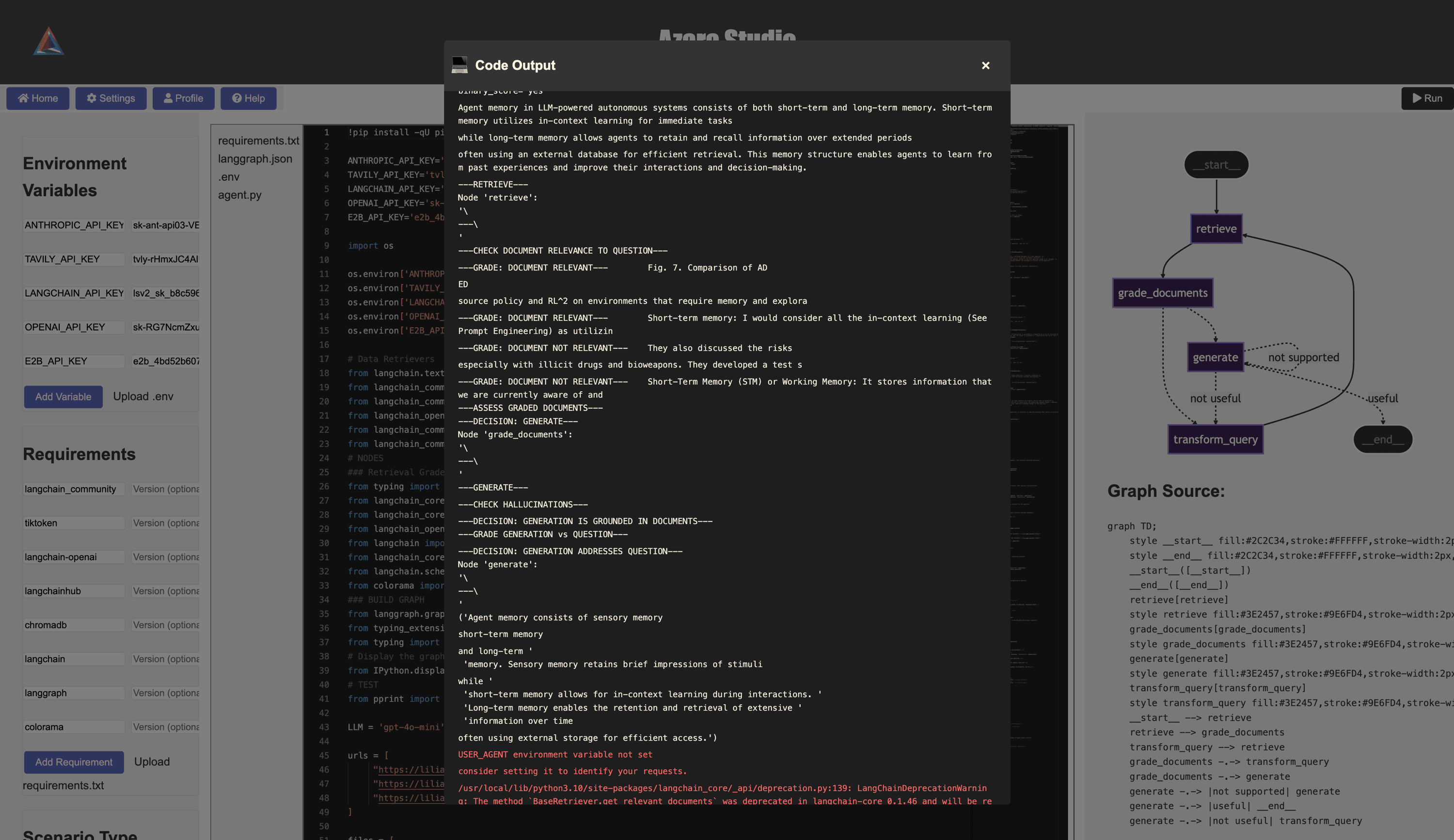Edit the ANTHROPIC_API_KEY name field
Image resolution: width=1454 pixels, height=840 pixels.
pos(74,225)
